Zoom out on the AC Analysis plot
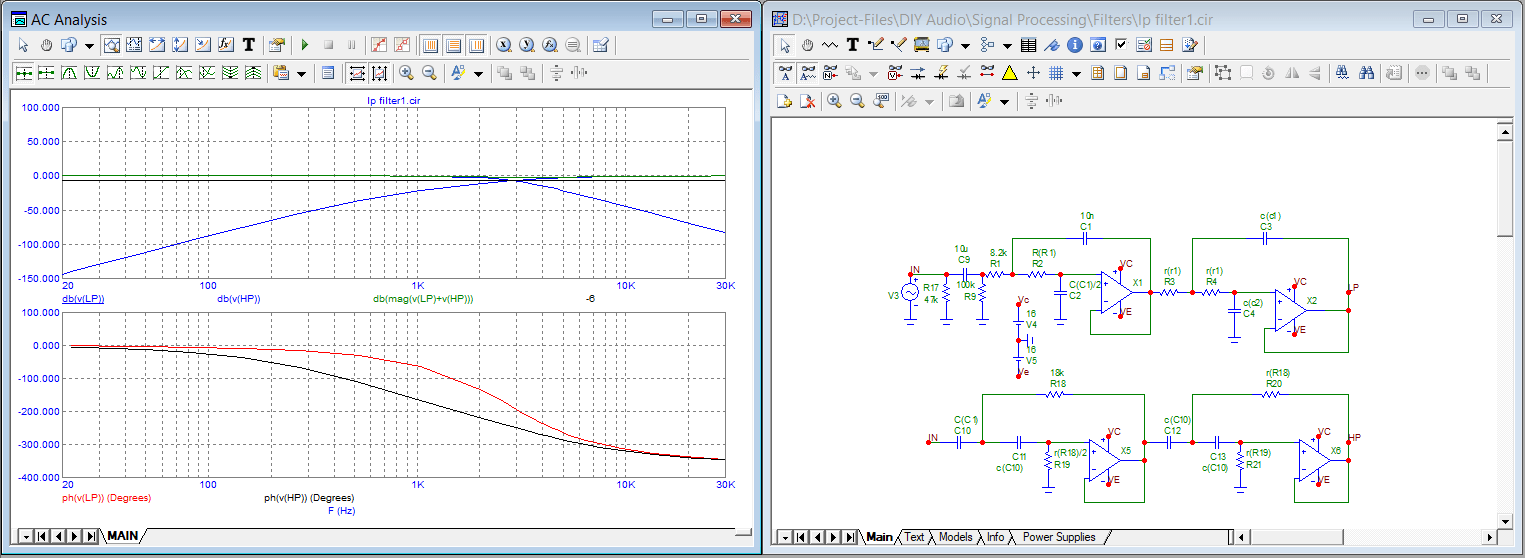This screenshot has height=558, width=1525. click(x=430, y=73)
